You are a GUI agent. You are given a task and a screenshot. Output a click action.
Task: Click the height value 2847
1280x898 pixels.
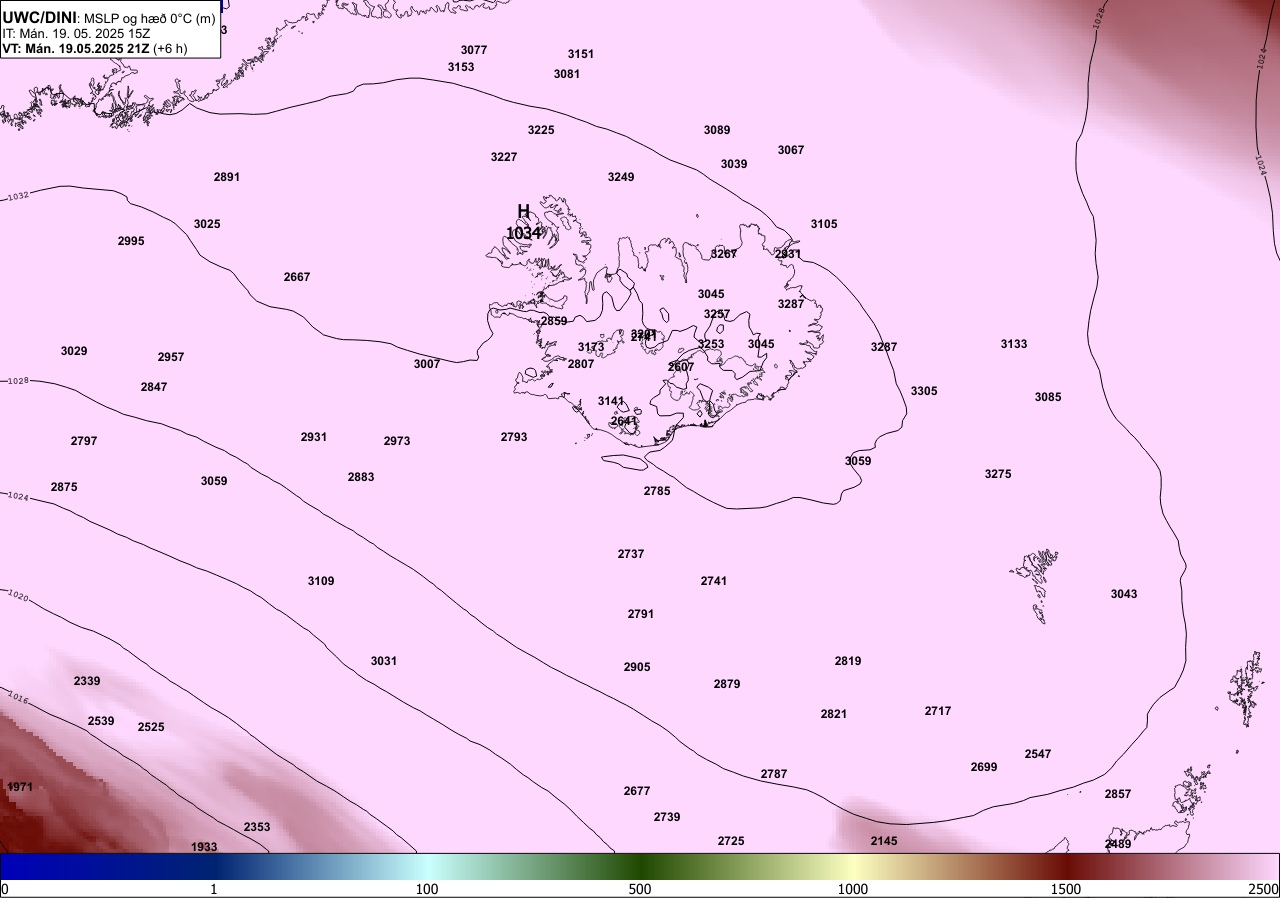[x=154, y=387]
